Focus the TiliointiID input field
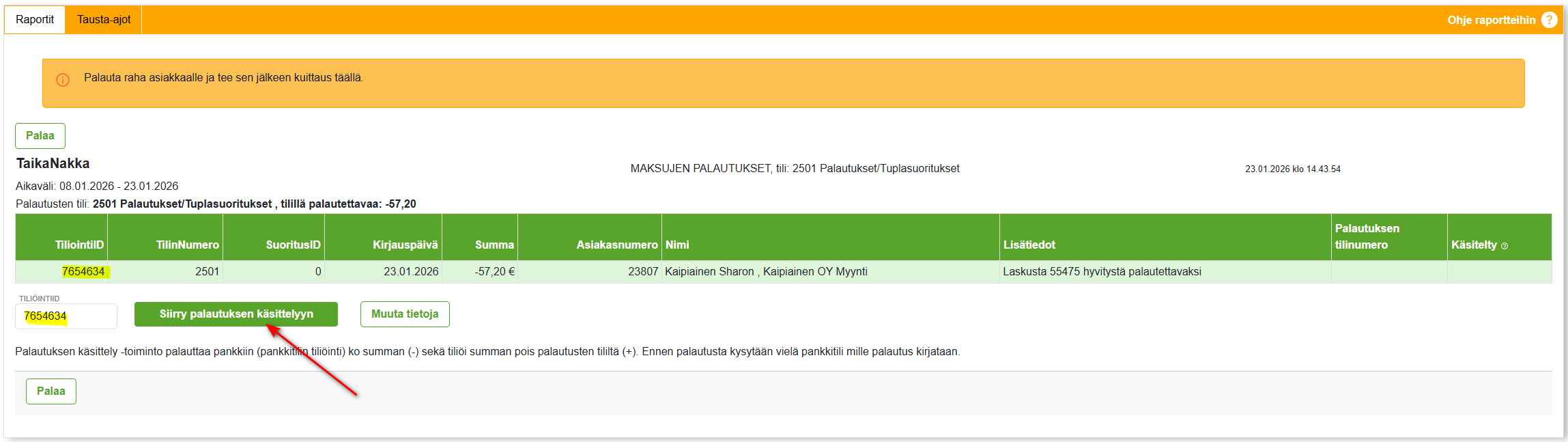 pyautogui.click(x=66, y=316)
